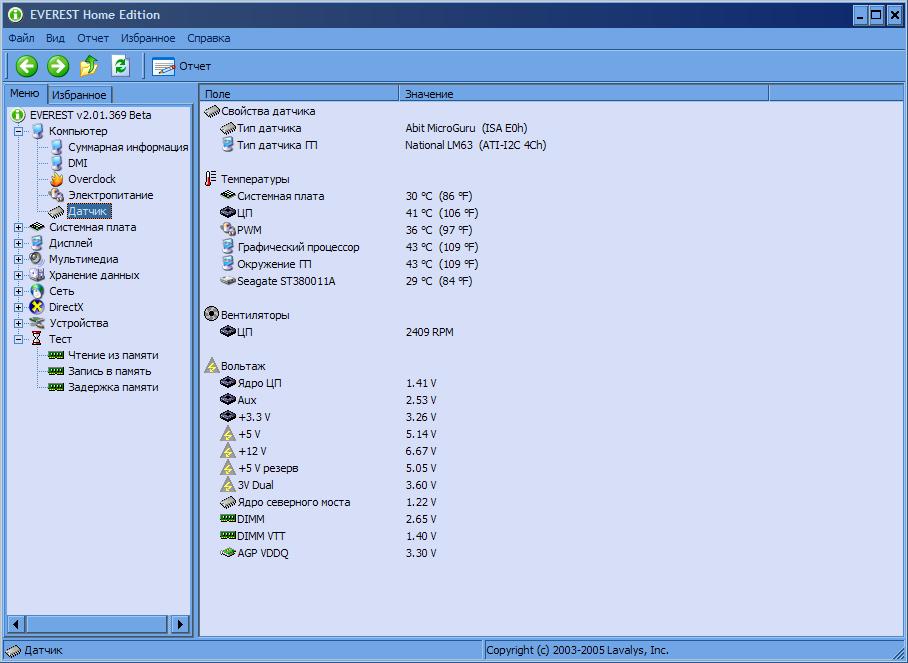Click the Электропитание power icon
The width and height of the screenshot is (908, 663).
click(x=56, y=195)
